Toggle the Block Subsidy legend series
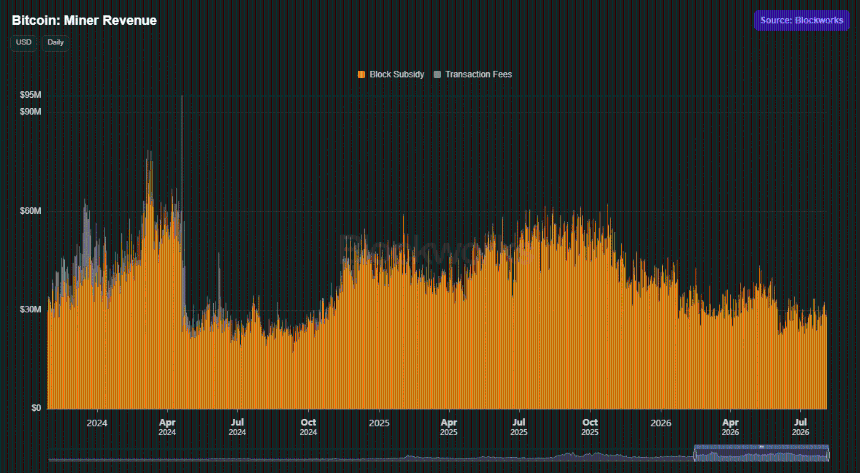 391,74
